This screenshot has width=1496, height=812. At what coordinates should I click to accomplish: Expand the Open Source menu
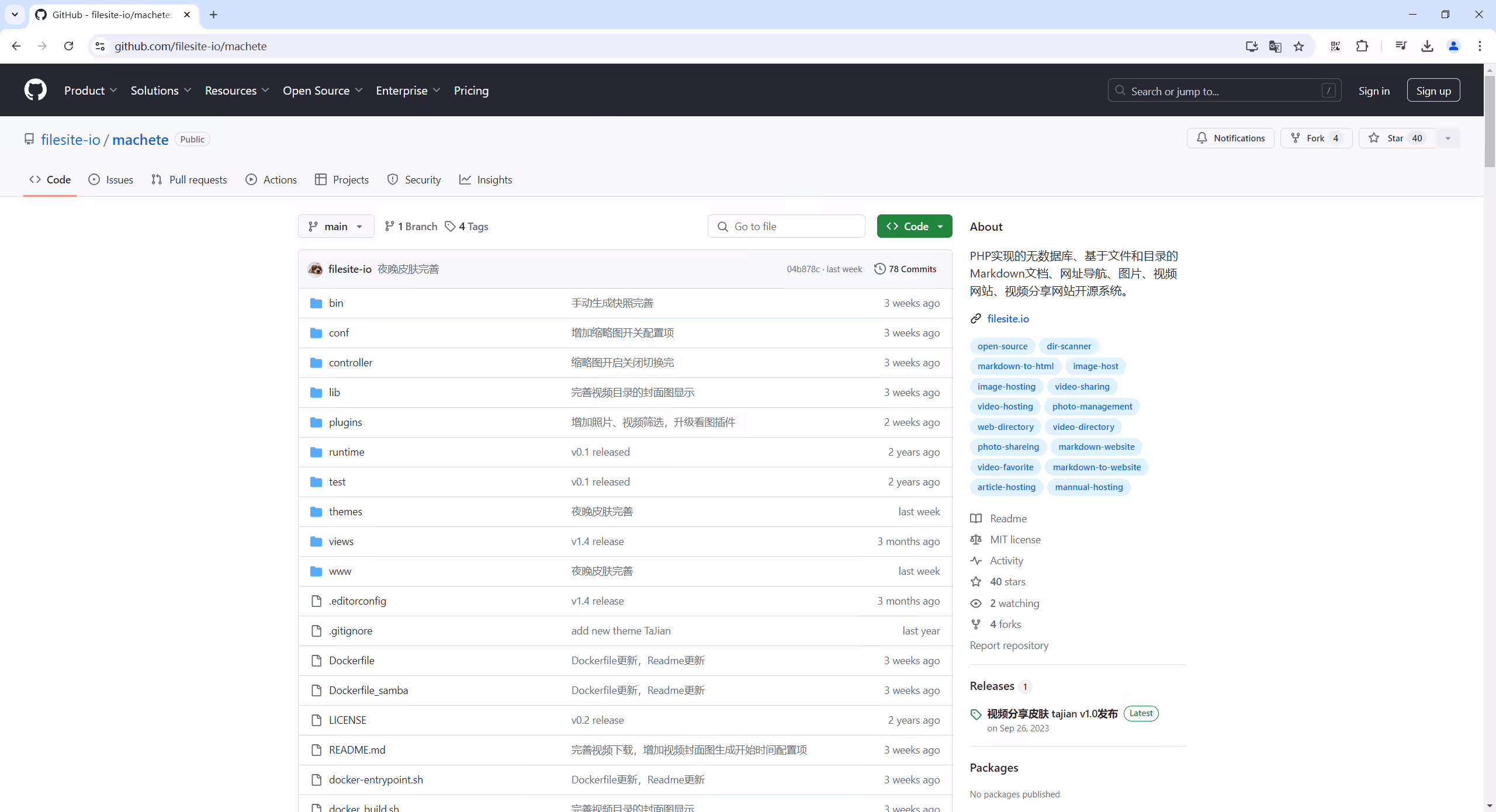coord(323,91)
